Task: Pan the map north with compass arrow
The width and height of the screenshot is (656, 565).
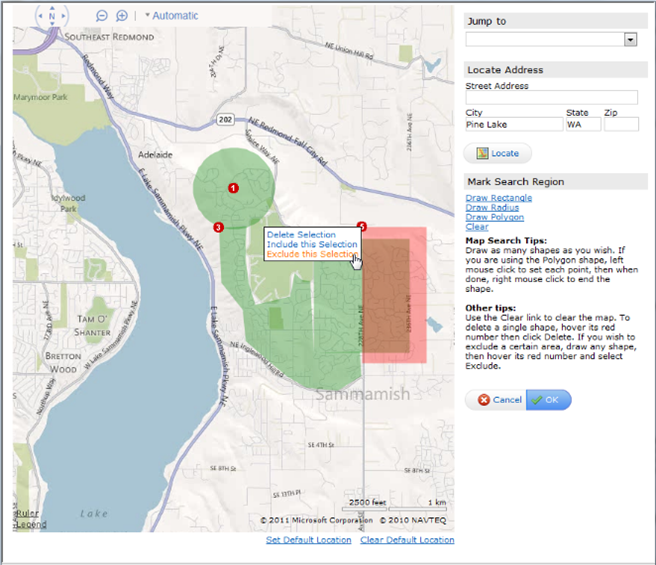Action: [x=52, y=5]
